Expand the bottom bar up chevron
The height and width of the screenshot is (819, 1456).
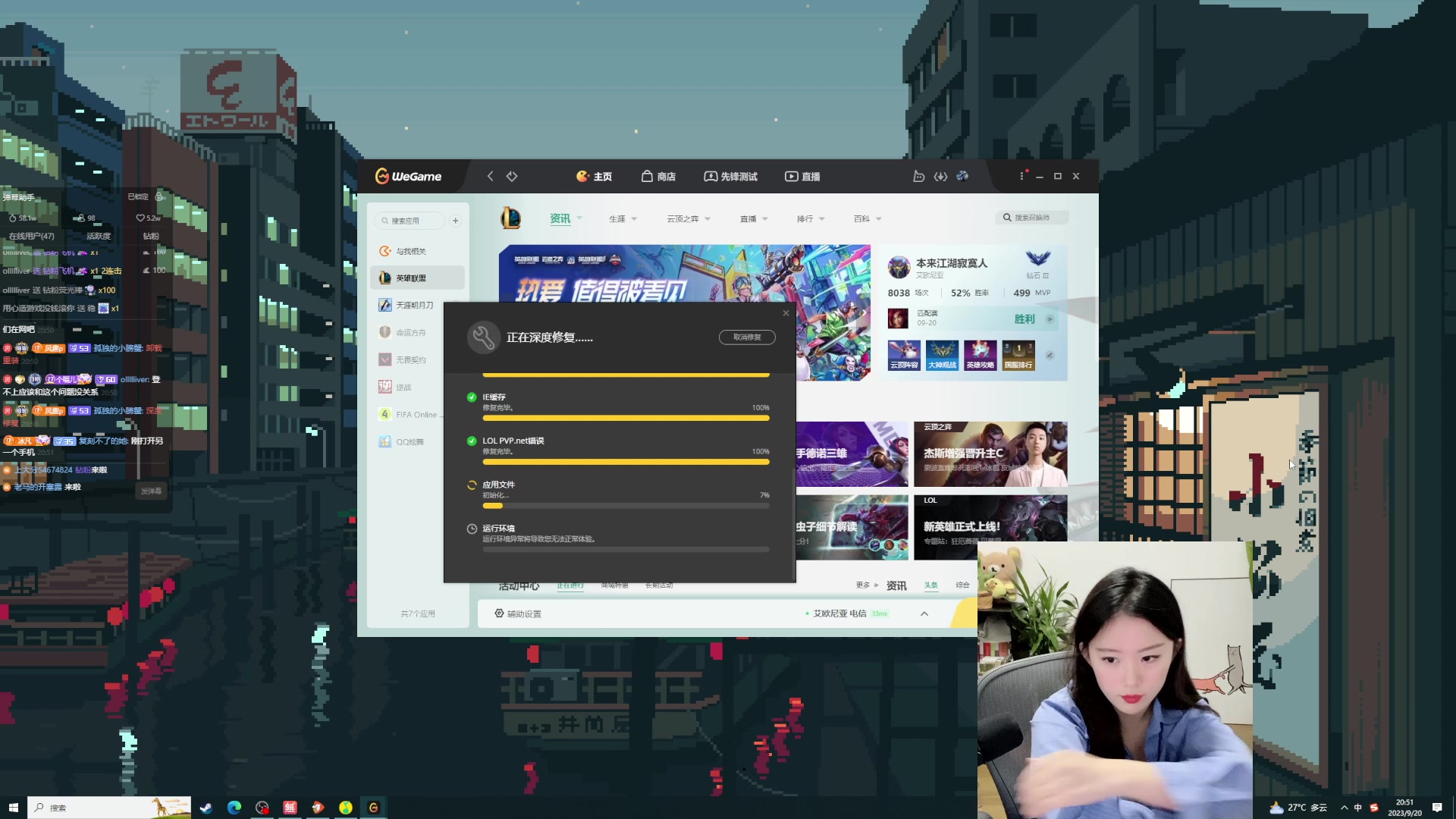click(924, 613)
